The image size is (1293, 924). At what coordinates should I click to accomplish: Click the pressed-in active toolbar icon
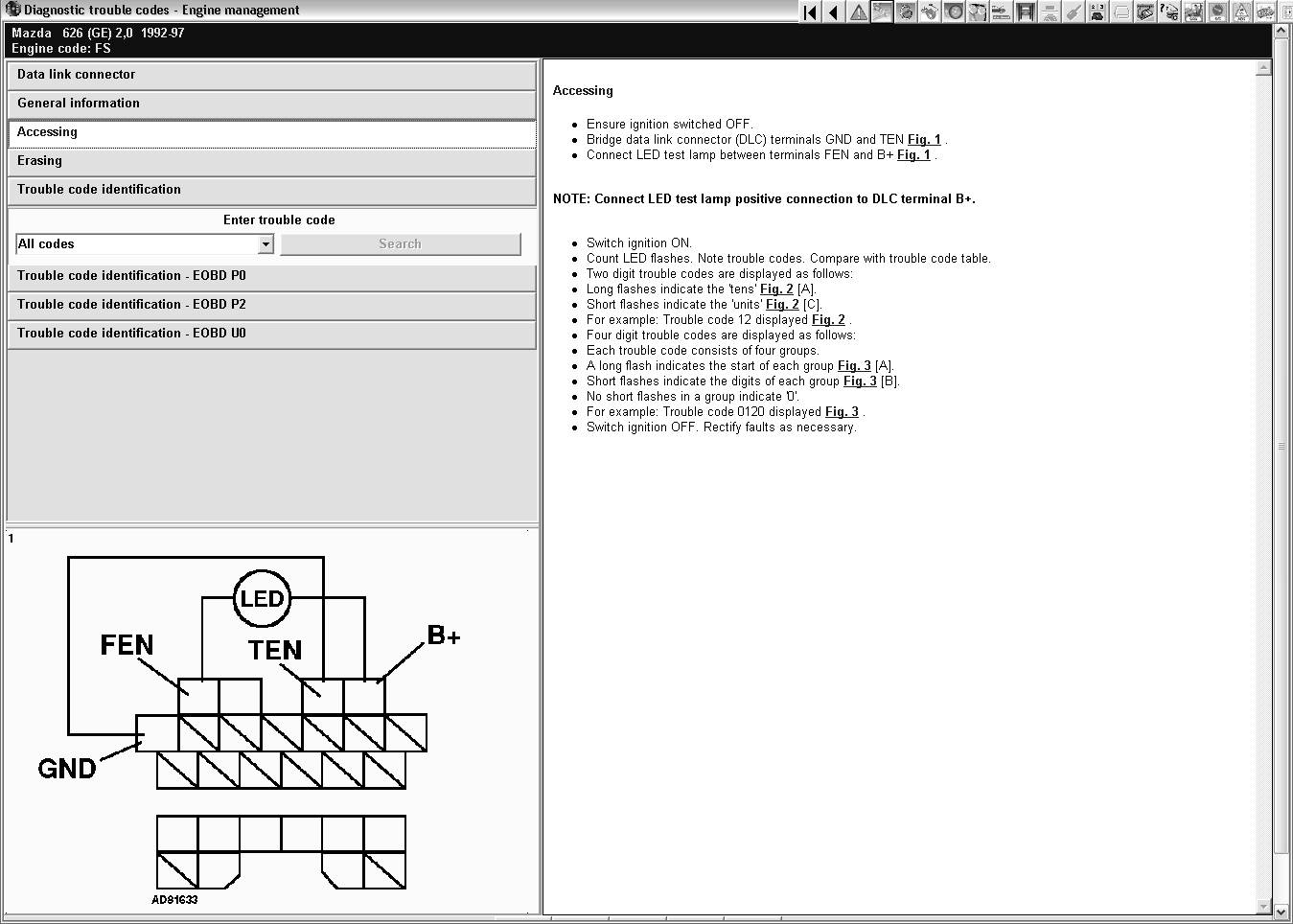click(x=882, y=12)
